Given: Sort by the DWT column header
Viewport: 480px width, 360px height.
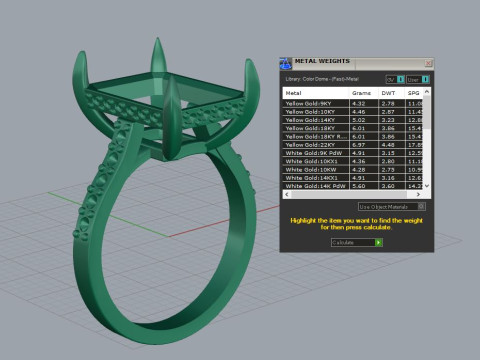Looking at the screenshot, I should click(x=391, y=93).
